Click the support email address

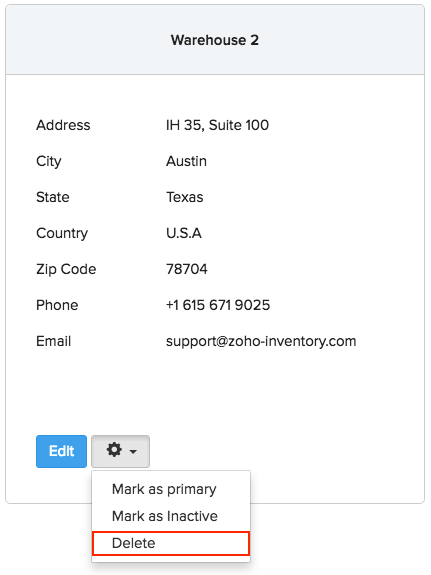[261, 341]
